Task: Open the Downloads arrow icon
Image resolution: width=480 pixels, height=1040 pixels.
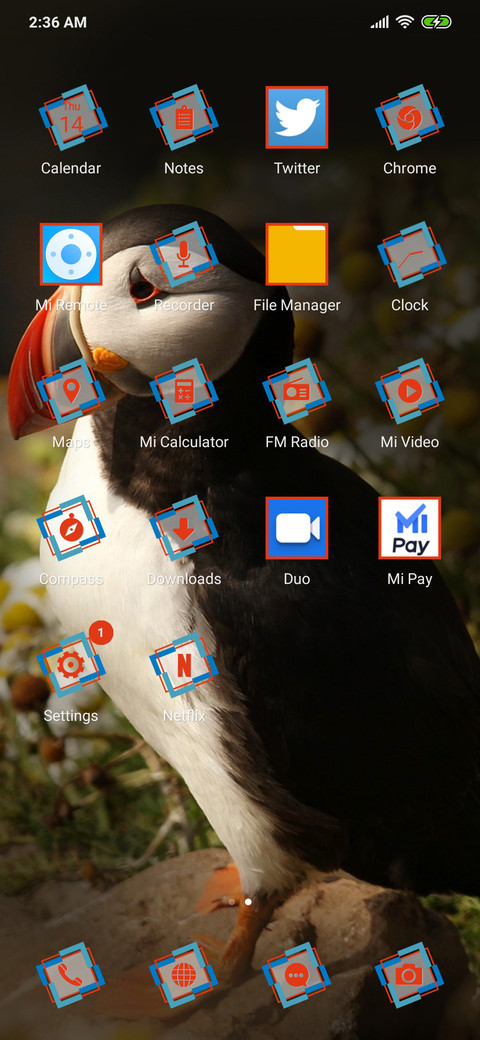Action: pyautogui.click(x=184, y=528)
